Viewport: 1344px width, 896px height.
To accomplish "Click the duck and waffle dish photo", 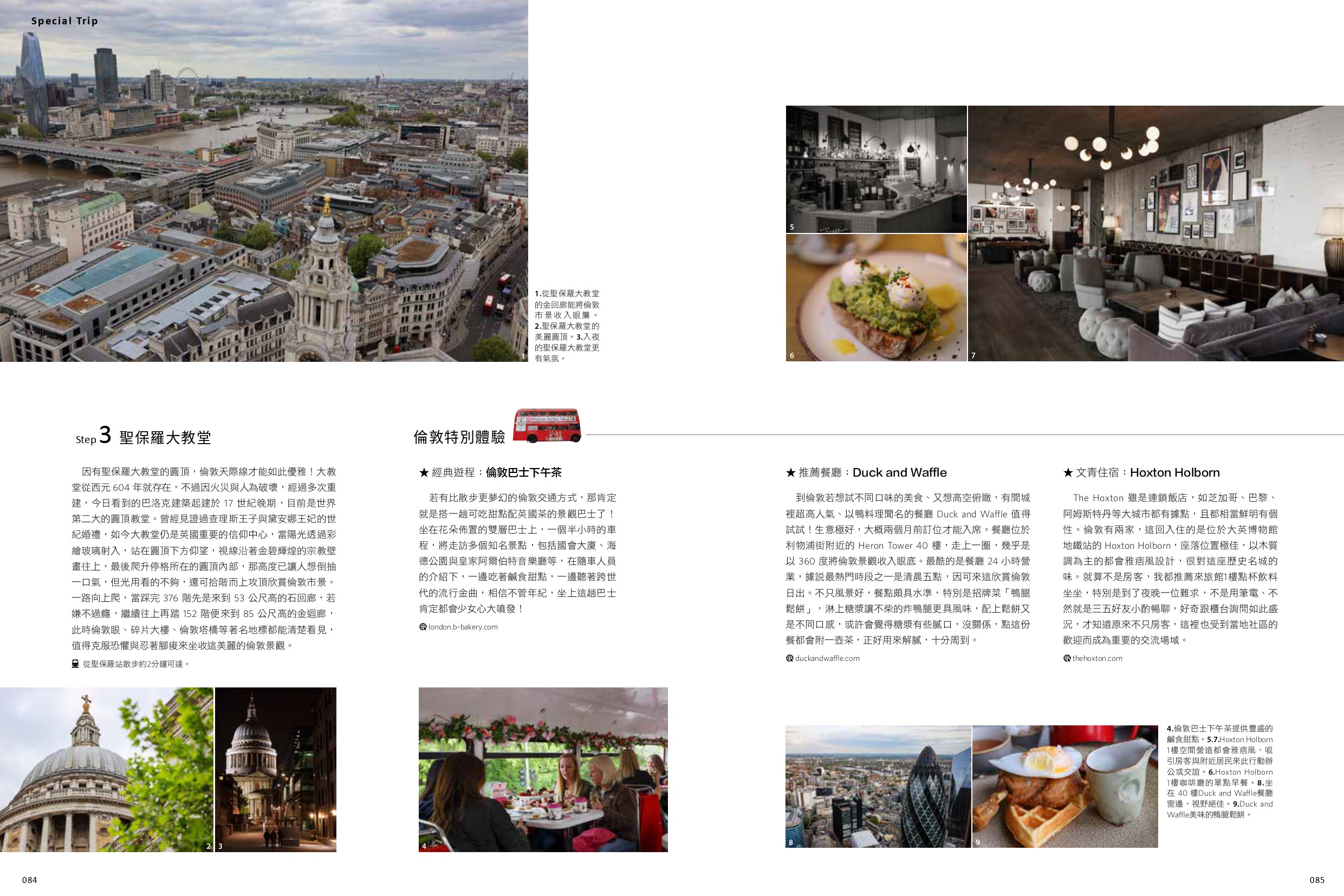I will tap(1064, 786).
